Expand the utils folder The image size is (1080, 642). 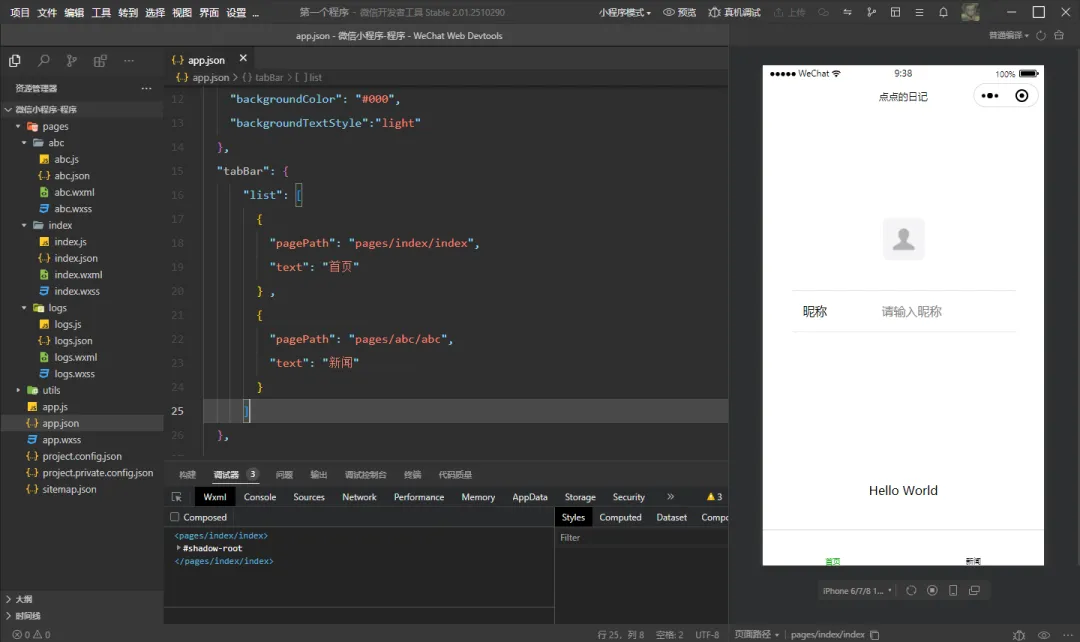(18, 390)
